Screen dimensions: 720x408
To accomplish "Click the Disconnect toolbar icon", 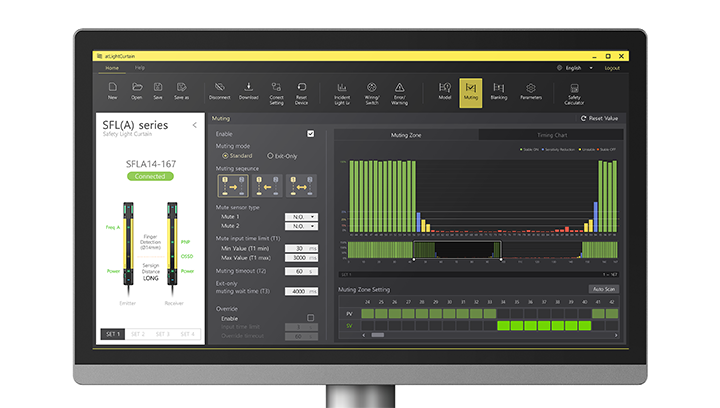I will click(219, 91).
